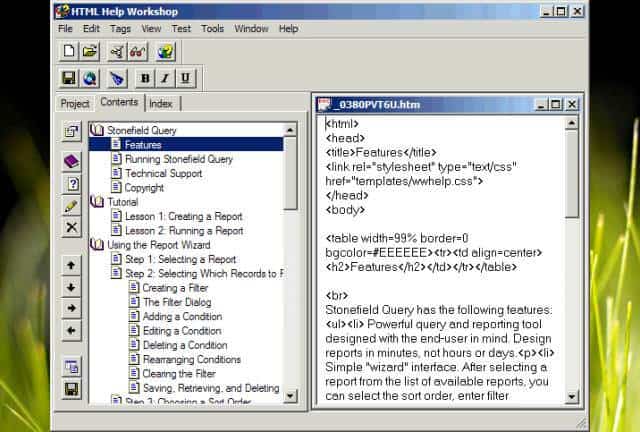Click HTML editor scroll up arrow
The height and width of the screenshot is (432, 640).
pos(571,123)
